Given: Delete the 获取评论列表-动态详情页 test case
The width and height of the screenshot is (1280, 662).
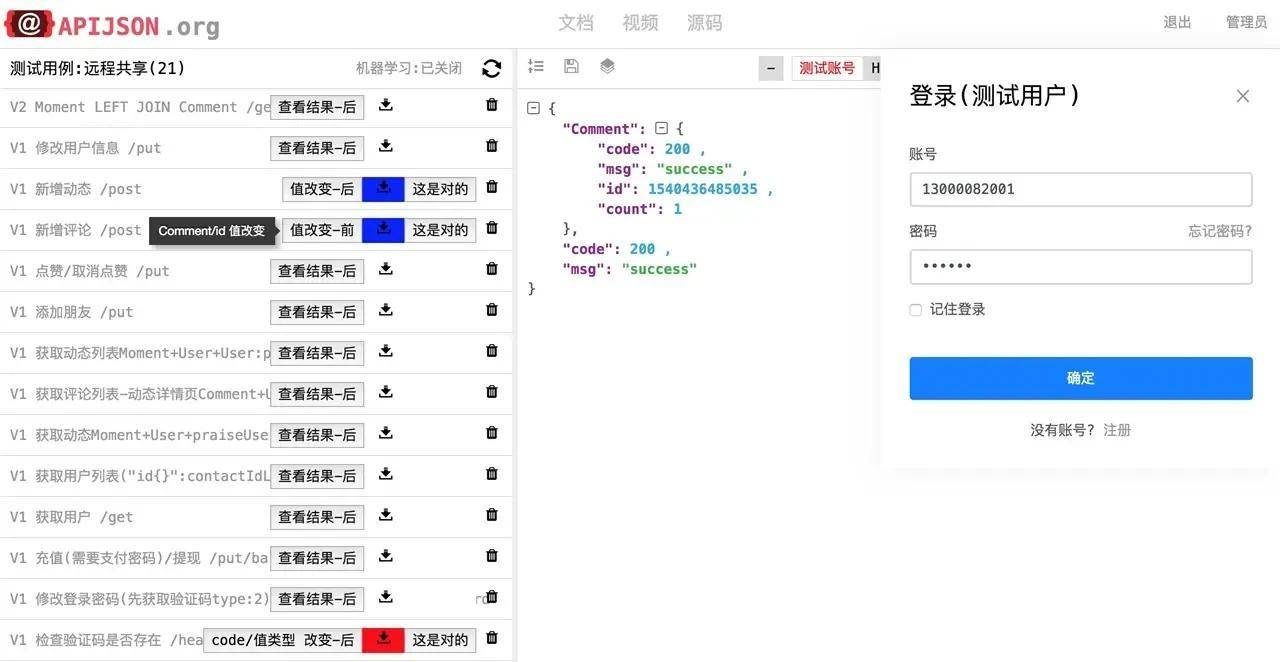Looking at the screenshot, I should (x=491, y=392).
